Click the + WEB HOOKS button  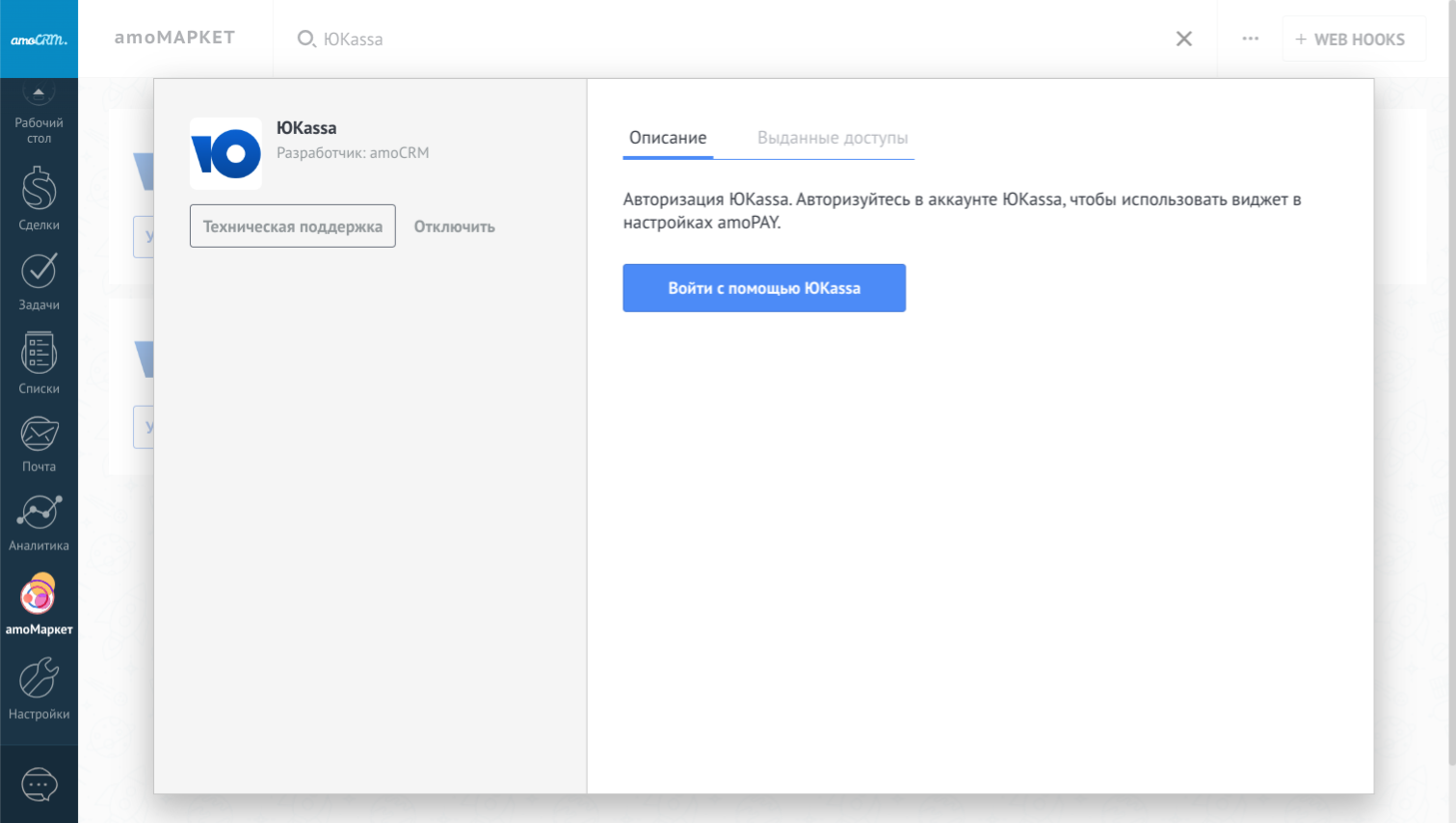point(1353,40)
